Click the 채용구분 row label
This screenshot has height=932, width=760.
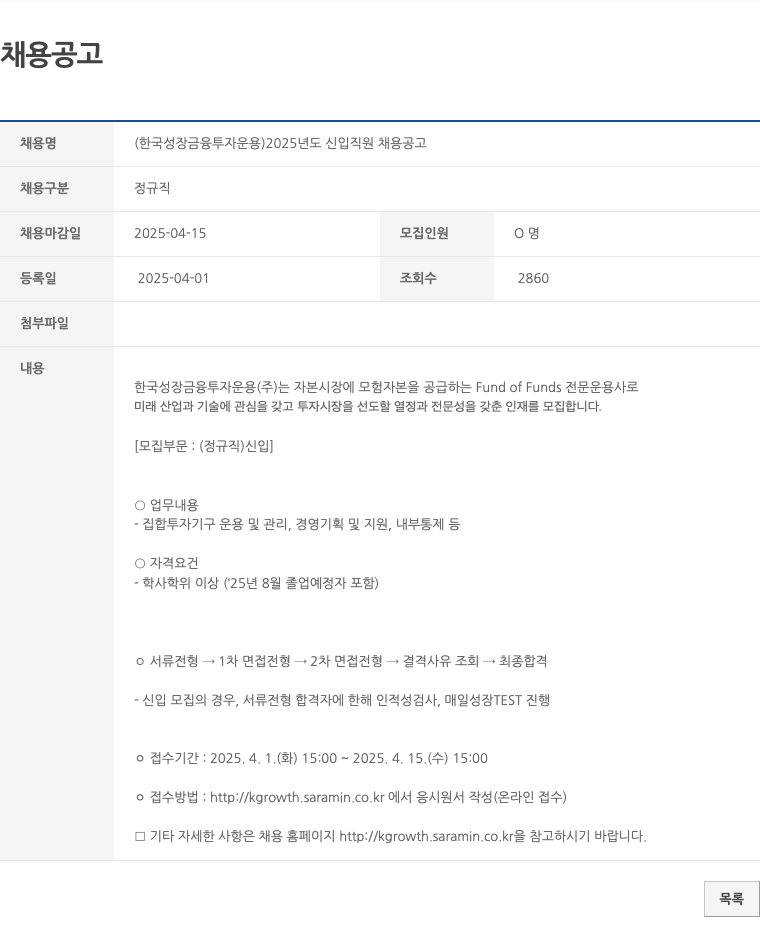tap(45, 188)
